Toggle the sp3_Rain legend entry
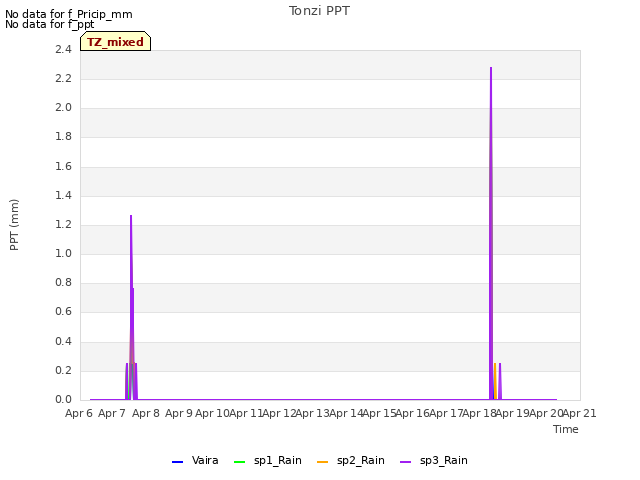The width and height of the screenshot is (640, 480). [433, 461]
